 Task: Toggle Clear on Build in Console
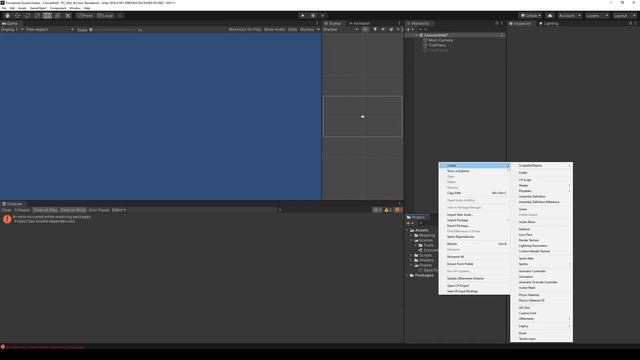pyautogui.click(x=73, y=210)
